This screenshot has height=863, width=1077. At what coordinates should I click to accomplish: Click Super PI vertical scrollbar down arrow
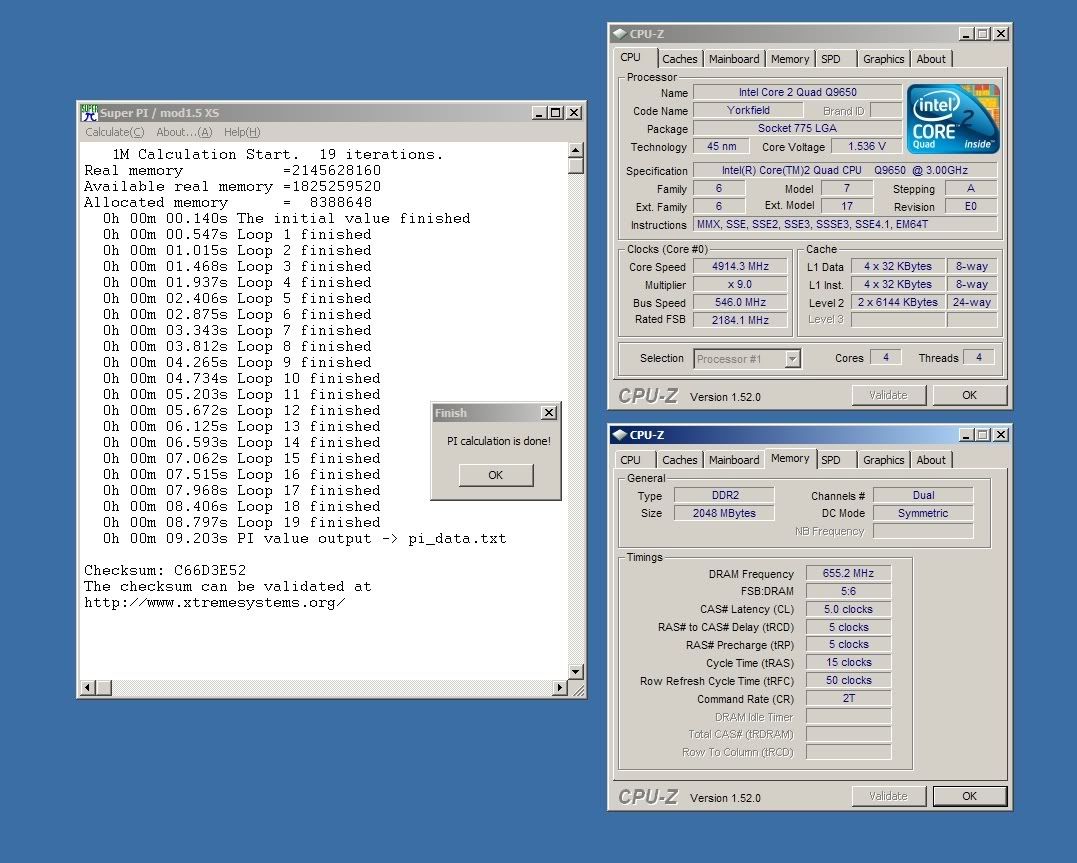coord(576,671)
